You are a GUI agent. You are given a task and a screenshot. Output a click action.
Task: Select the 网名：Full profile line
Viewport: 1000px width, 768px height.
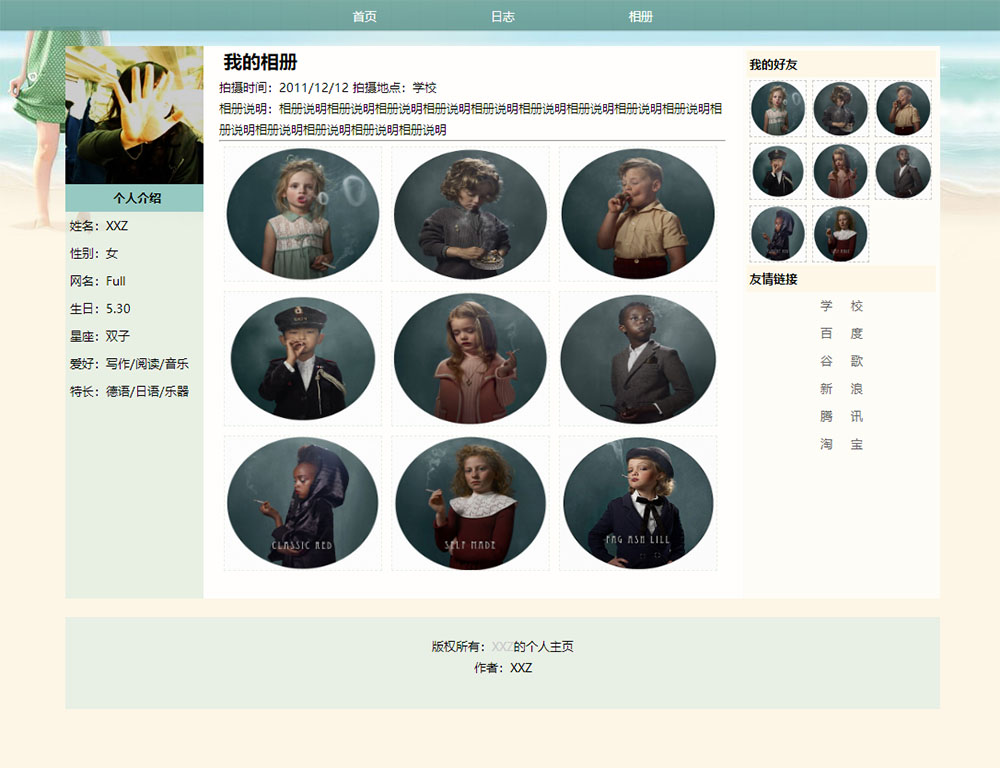coord(98,281)
